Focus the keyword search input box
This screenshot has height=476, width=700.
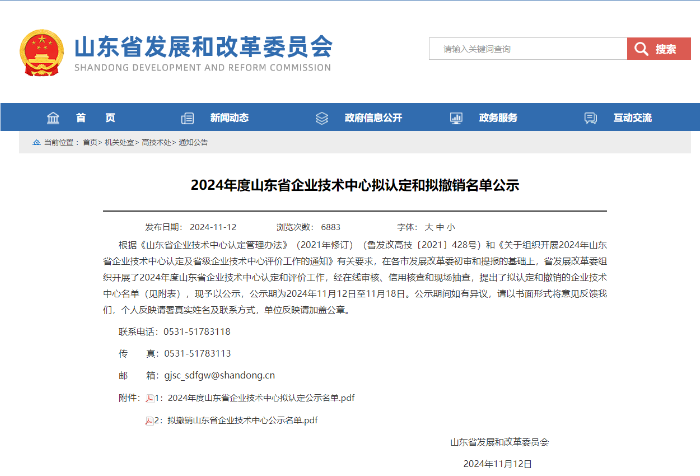[x=527, y=49]
